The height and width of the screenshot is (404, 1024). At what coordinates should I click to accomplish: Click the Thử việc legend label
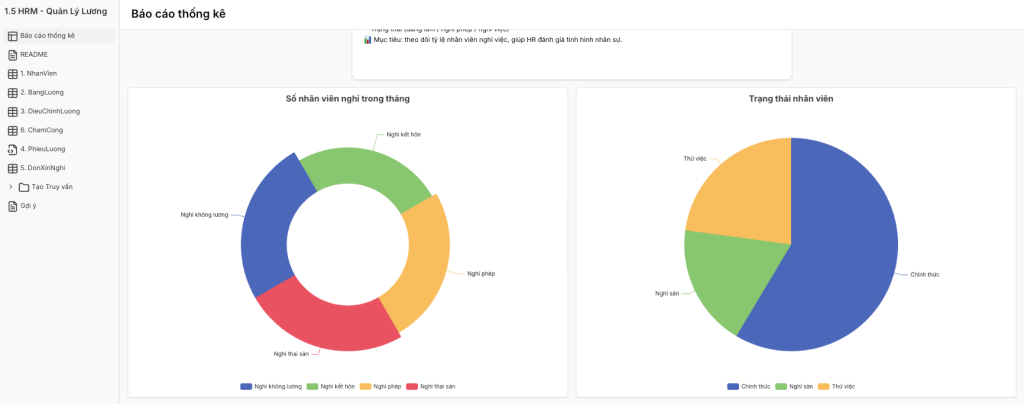(x=842, y=386)
